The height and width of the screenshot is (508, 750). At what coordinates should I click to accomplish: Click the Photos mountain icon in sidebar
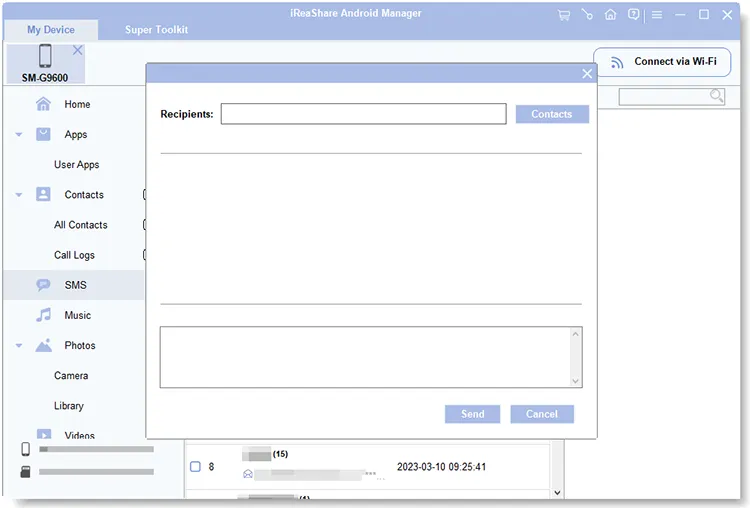click(x=43, y=345)
